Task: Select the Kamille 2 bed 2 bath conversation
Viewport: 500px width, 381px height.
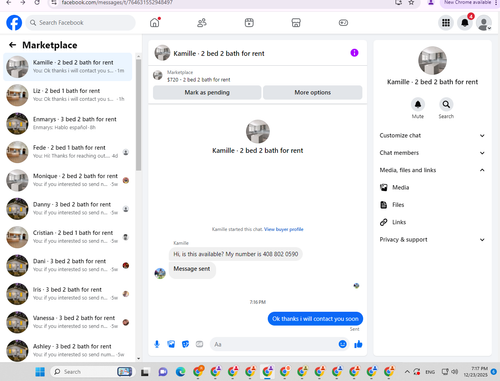Action: pos(68,67)
